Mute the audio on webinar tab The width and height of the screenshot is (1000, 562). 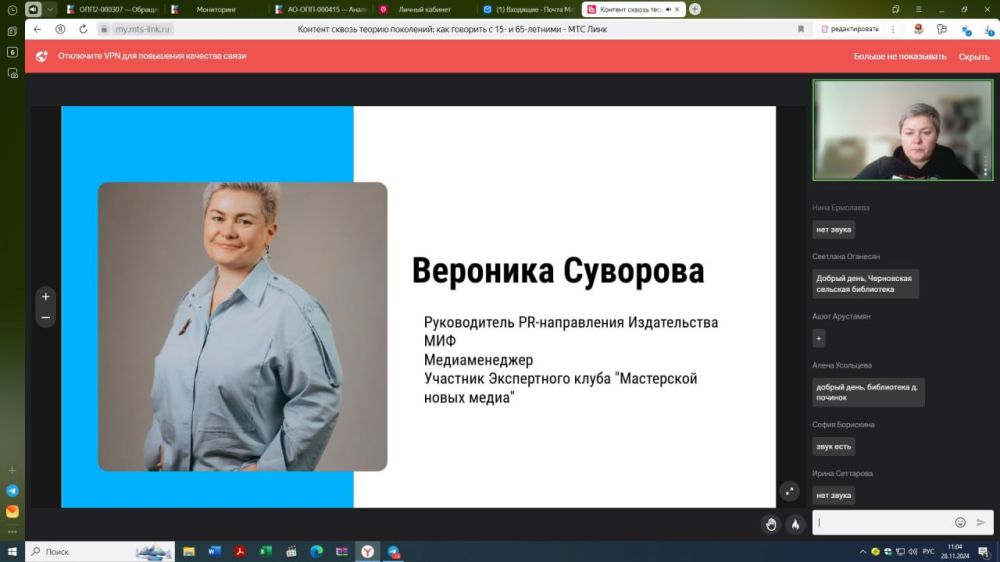pyautogui.click(x=668, y=10)
